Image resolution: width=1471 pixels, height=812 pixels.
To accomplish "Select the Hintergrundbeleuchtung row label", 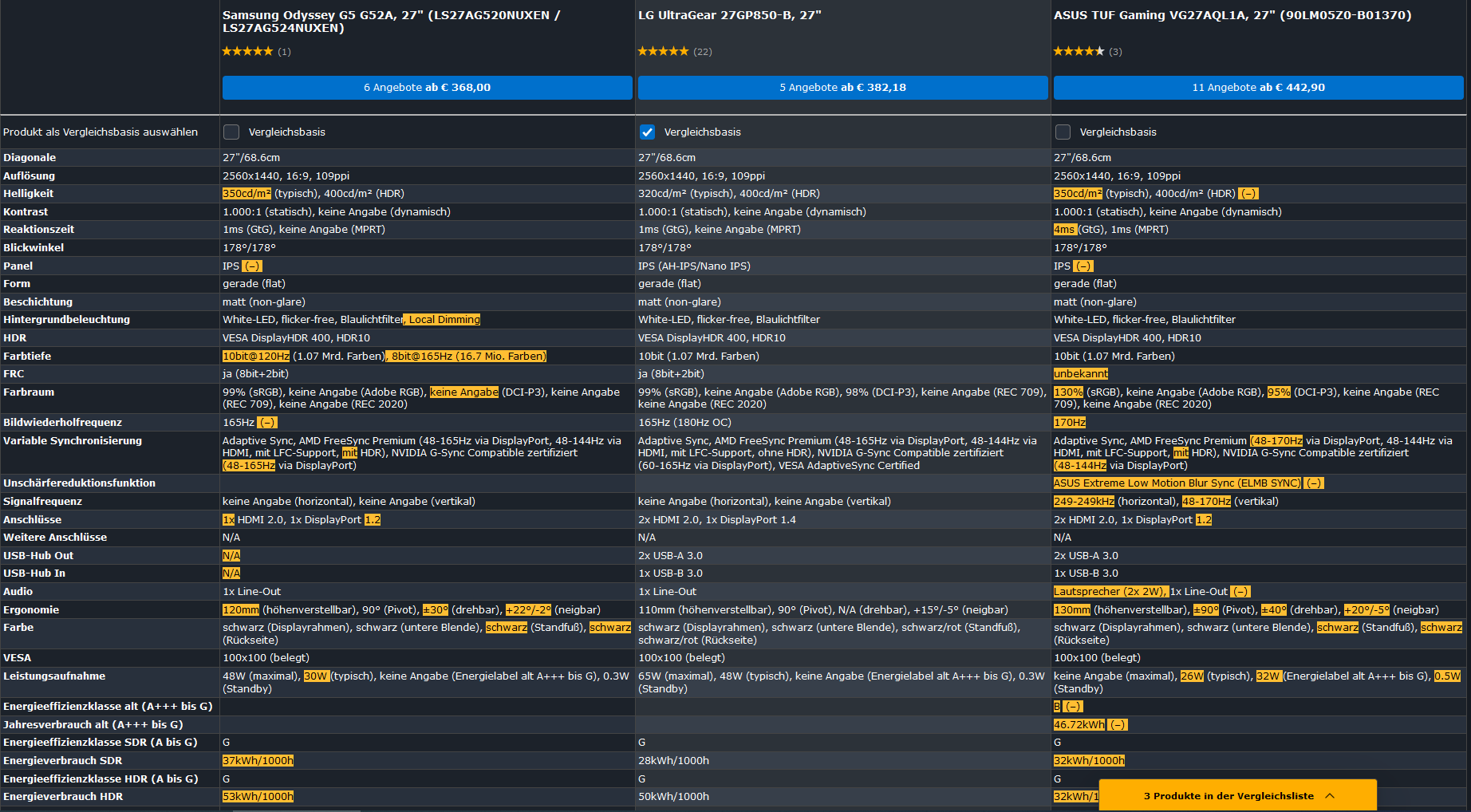I will tap(66, 320).
